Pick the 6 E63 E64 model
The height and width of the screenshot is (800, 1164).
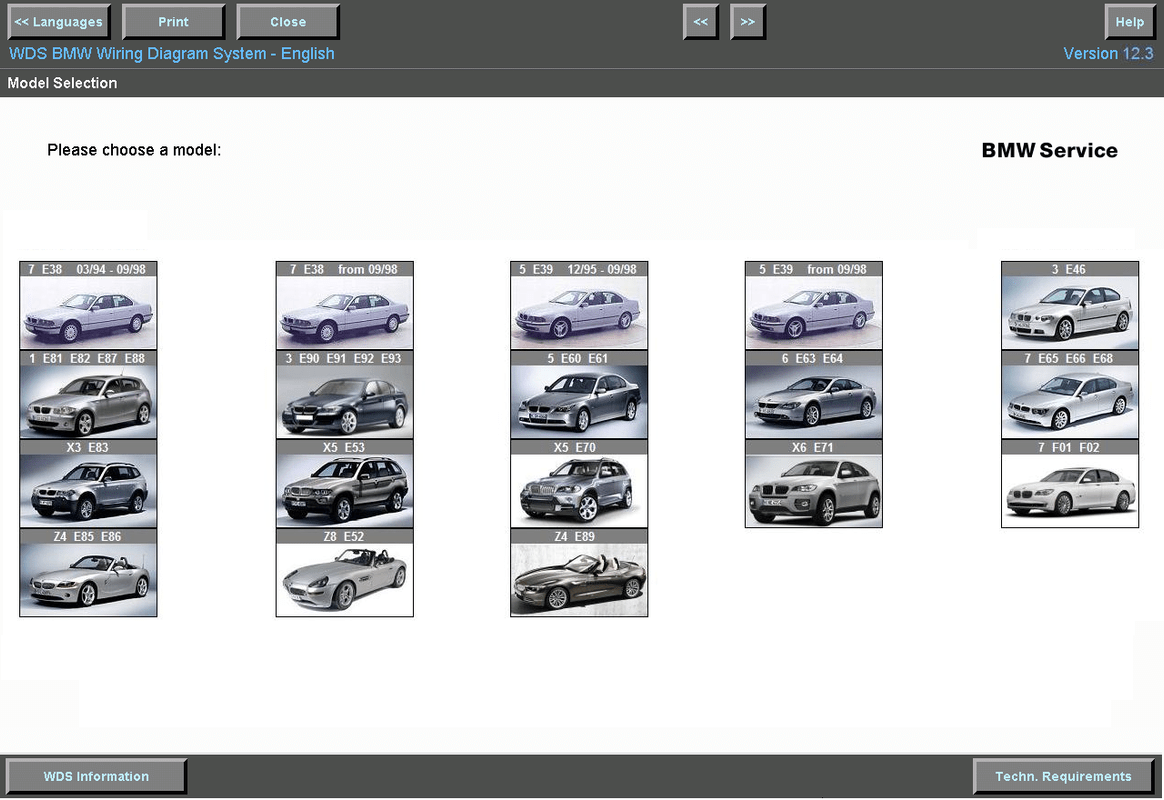click(814, 394)
